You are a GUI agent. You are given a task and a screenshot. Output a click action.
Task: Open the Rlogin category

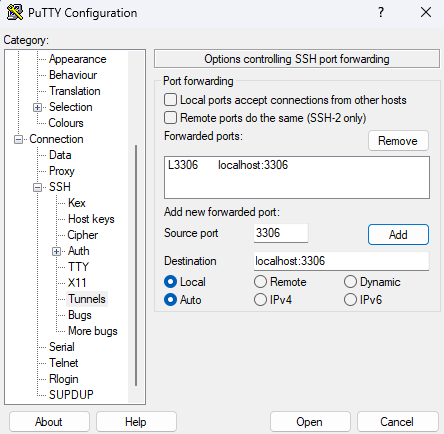click(64, 379)
